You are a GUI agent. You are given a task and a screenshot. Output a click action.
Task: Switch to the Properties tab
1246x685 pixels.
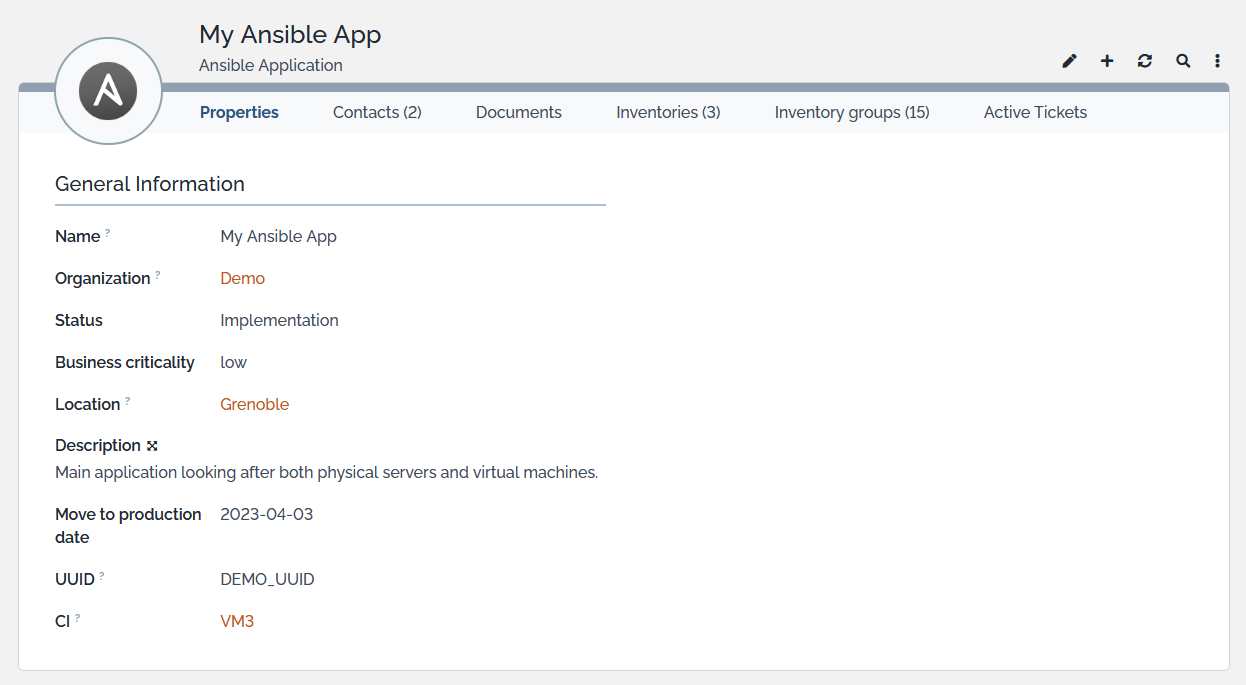(x=239, y=112)
